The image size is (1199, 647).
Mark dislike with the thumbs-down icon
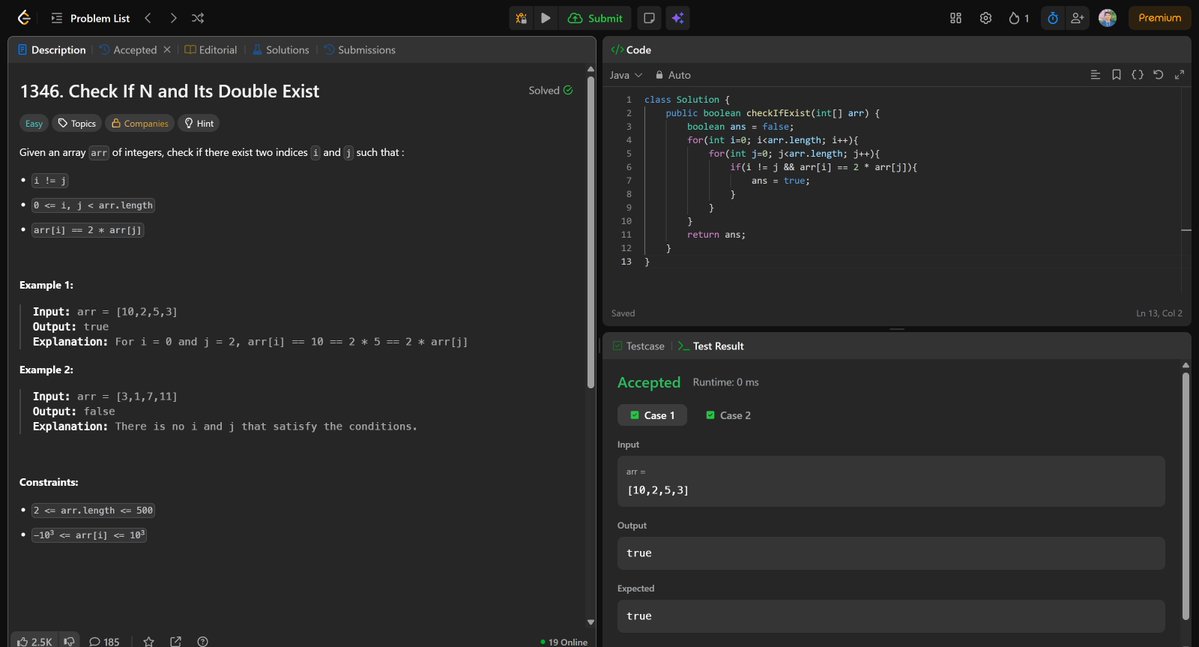(x=68, y=641)
